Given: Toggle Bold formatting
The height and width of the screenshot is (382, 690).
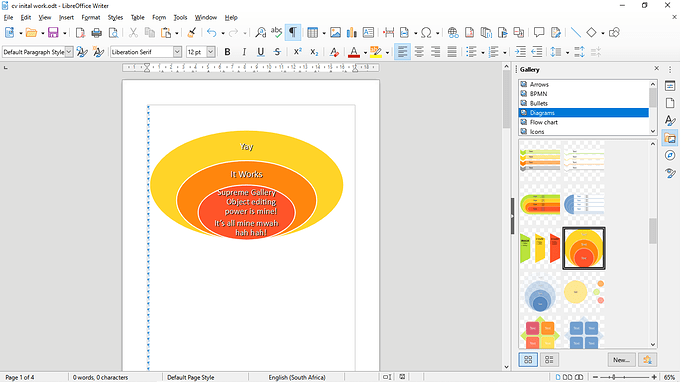Looking at the screenshot, I should tap(227, 52).
